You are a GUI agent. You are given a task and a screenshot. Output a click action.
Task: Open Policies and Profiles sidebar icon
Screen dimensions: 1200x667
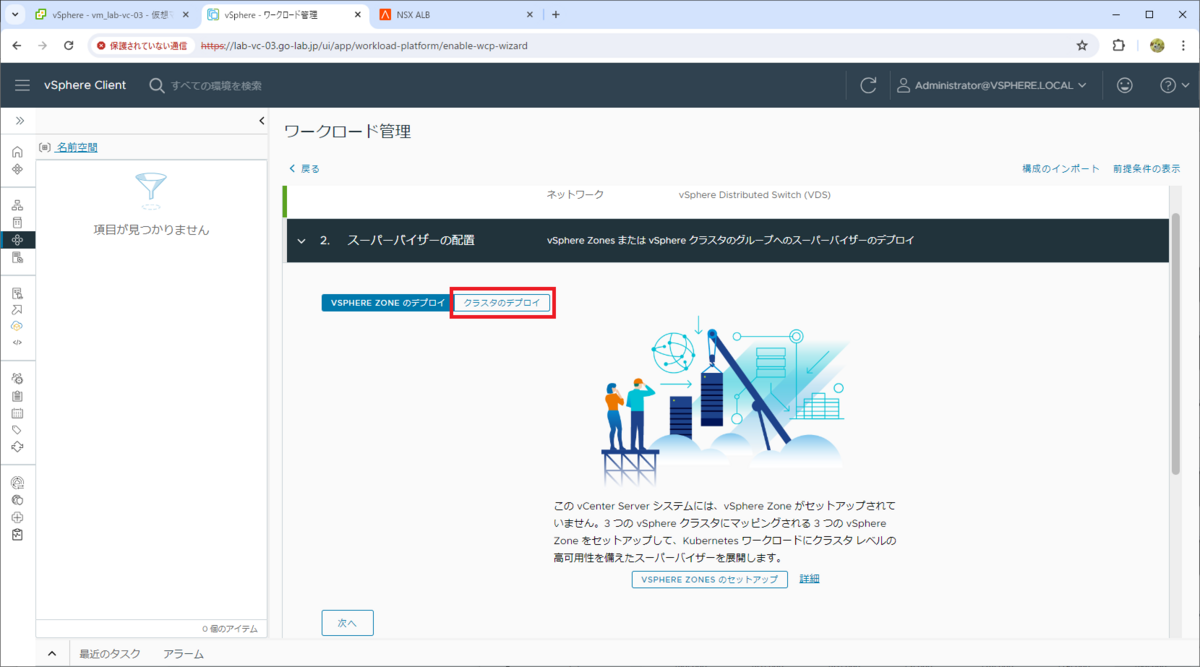pyautogui.click(x=17, y=293)
